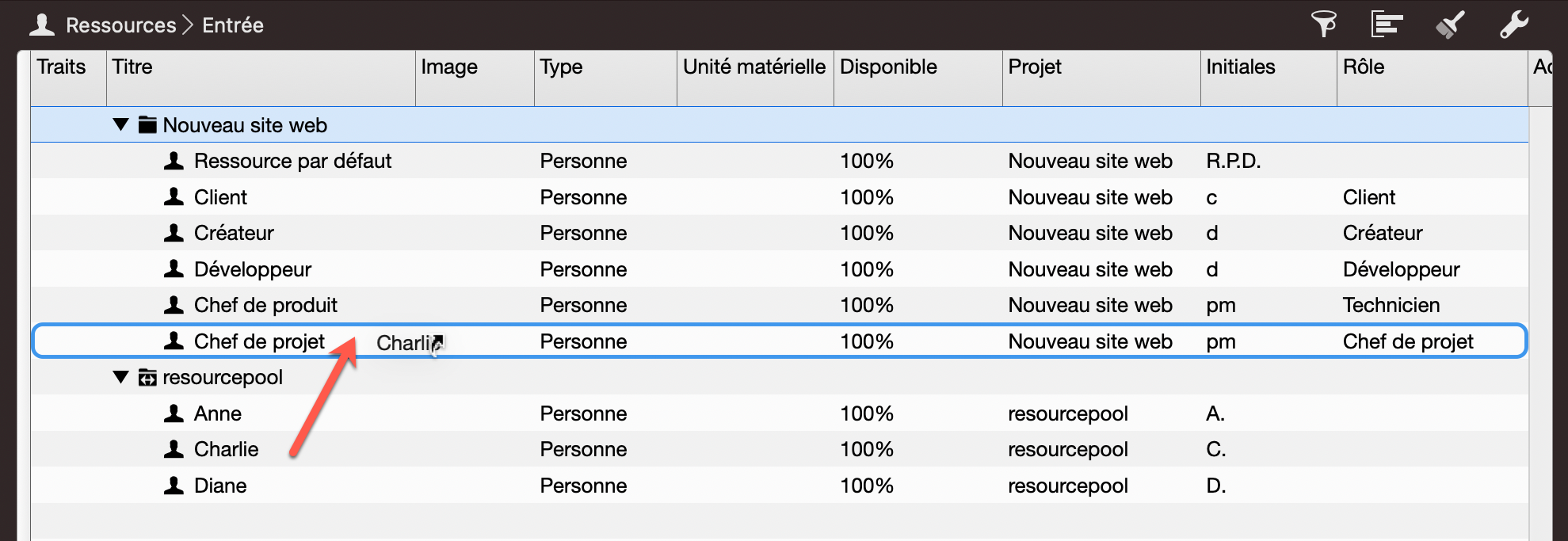The height and width of the screenshot is (541, 1568).
Task: Select the Charlie resource row
Action: coord(227,449)
